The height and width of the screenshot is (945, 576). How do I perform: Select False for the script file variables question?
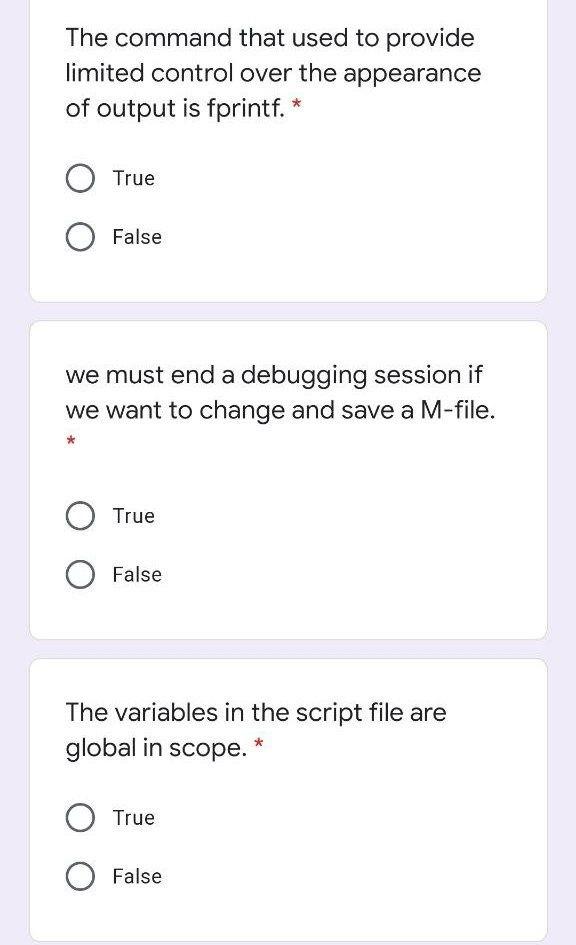click(81, 876)
